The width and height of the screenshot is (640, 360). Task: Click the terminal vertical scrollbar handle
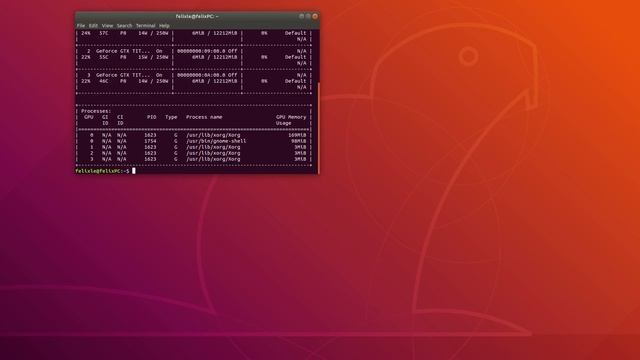[318, 128]
